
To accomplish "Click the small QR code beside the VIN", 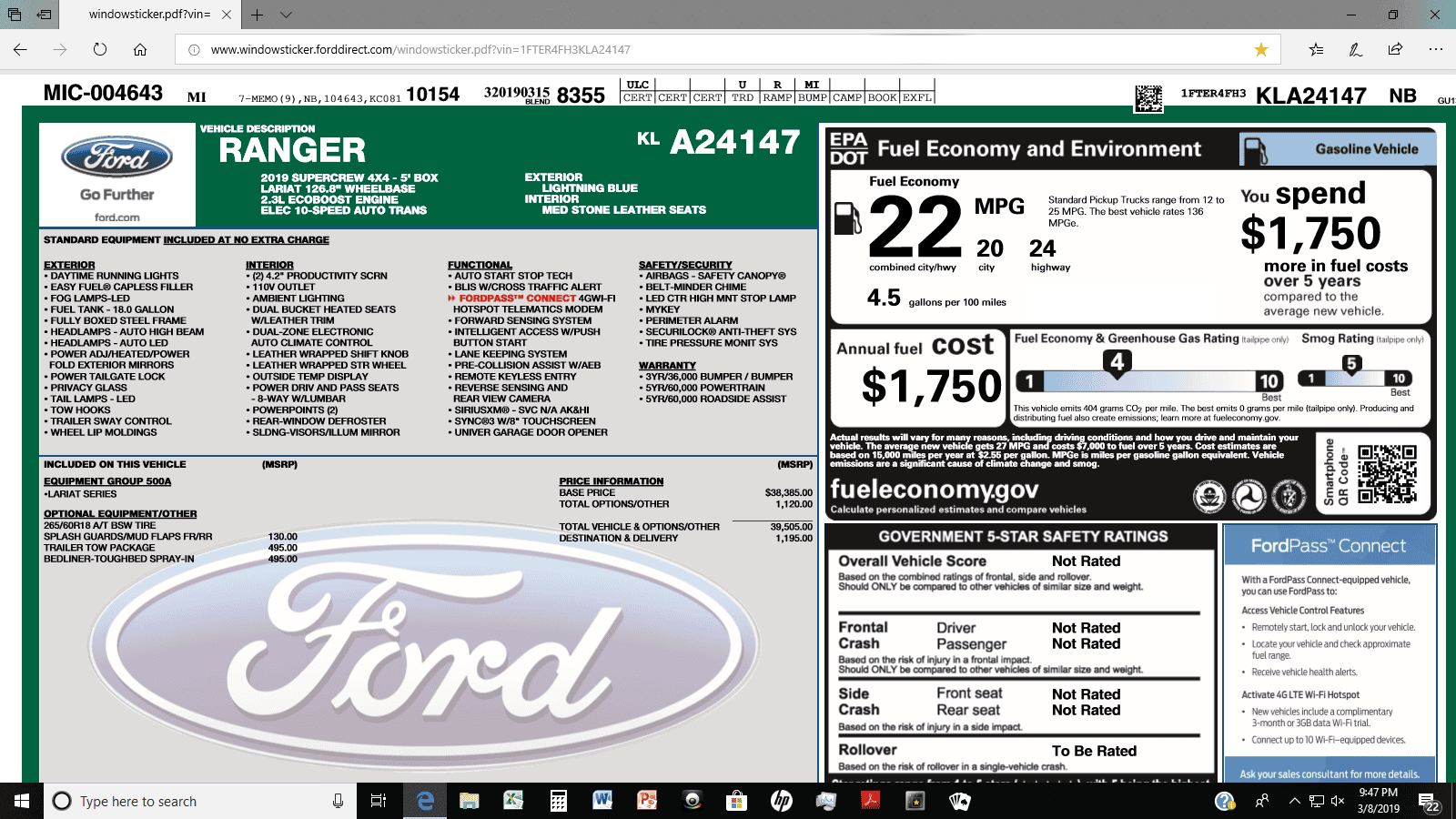I will coord(1148,98).
